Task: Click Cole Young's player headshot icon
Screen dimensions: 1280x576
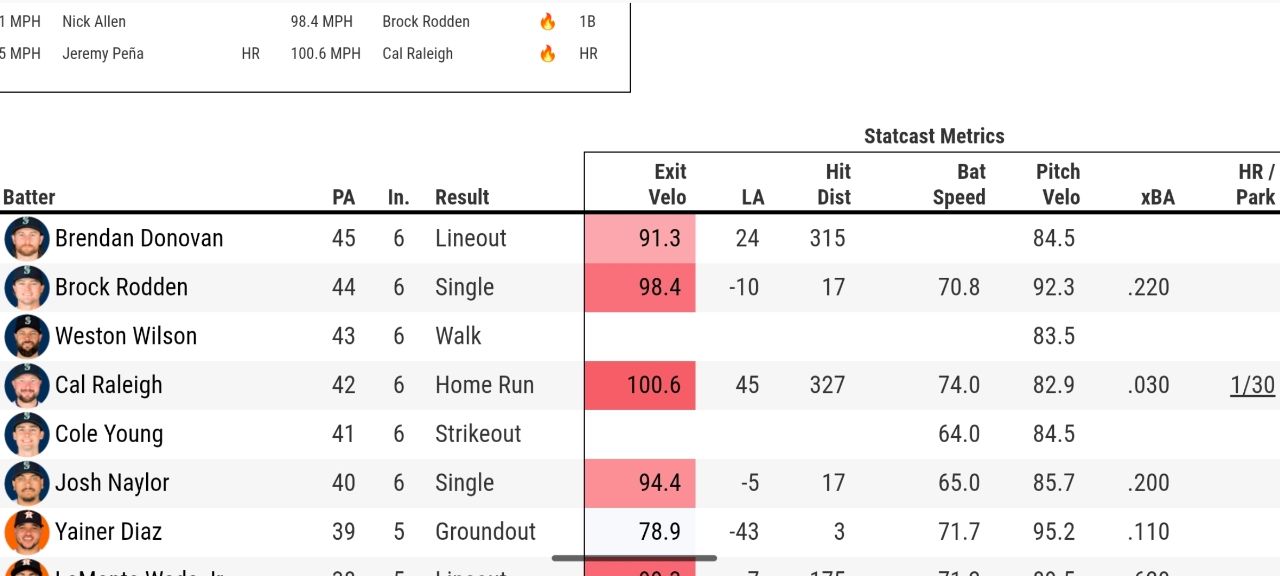Action: (27, 434)
